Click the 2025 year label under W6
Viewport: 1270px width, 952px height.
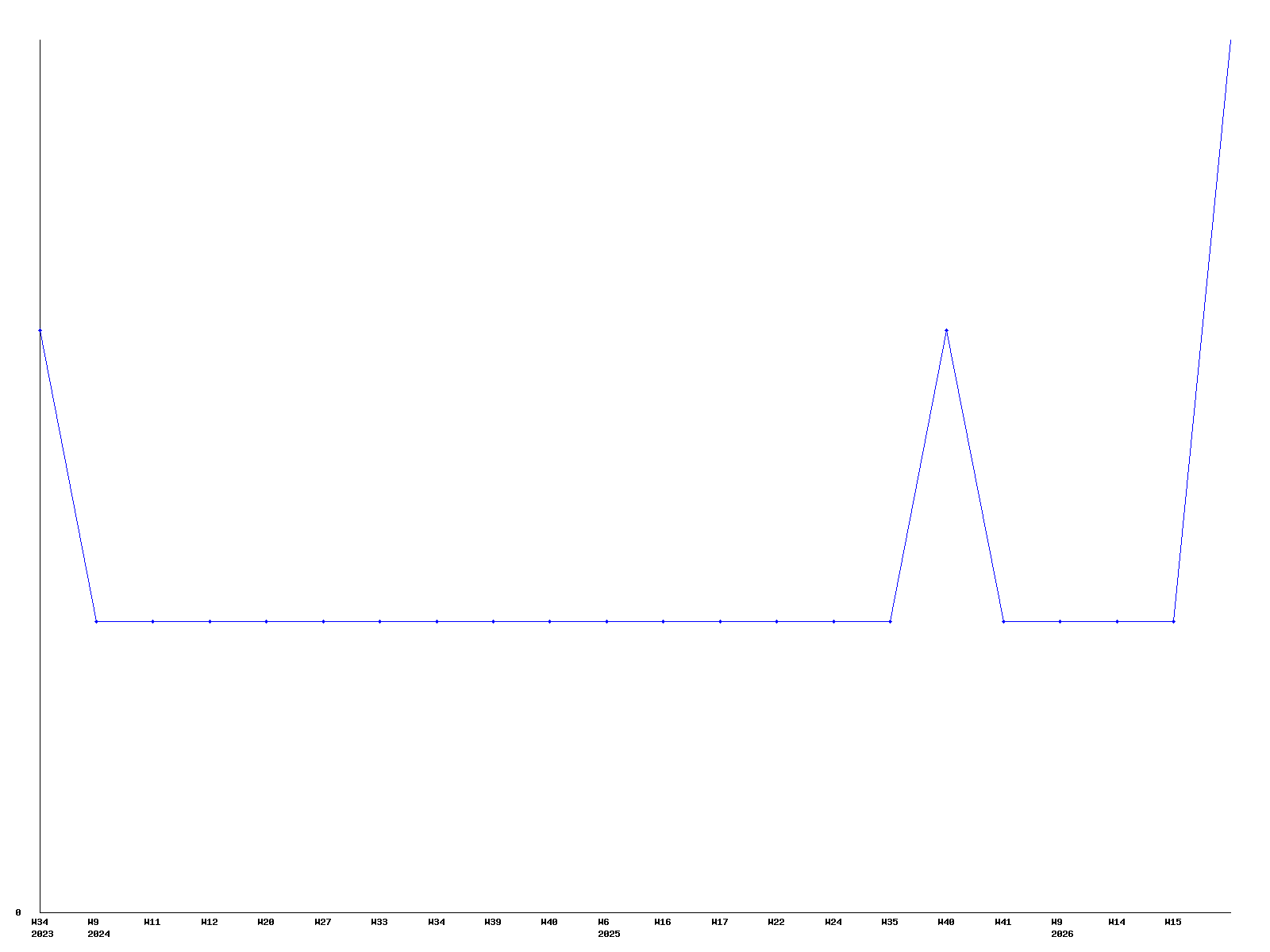click(x=609, y=934)
